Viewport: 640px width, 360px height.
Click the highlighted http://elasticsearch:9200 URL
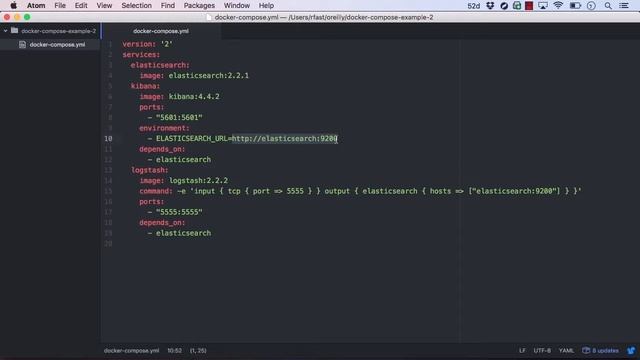(x=284, y=139)
